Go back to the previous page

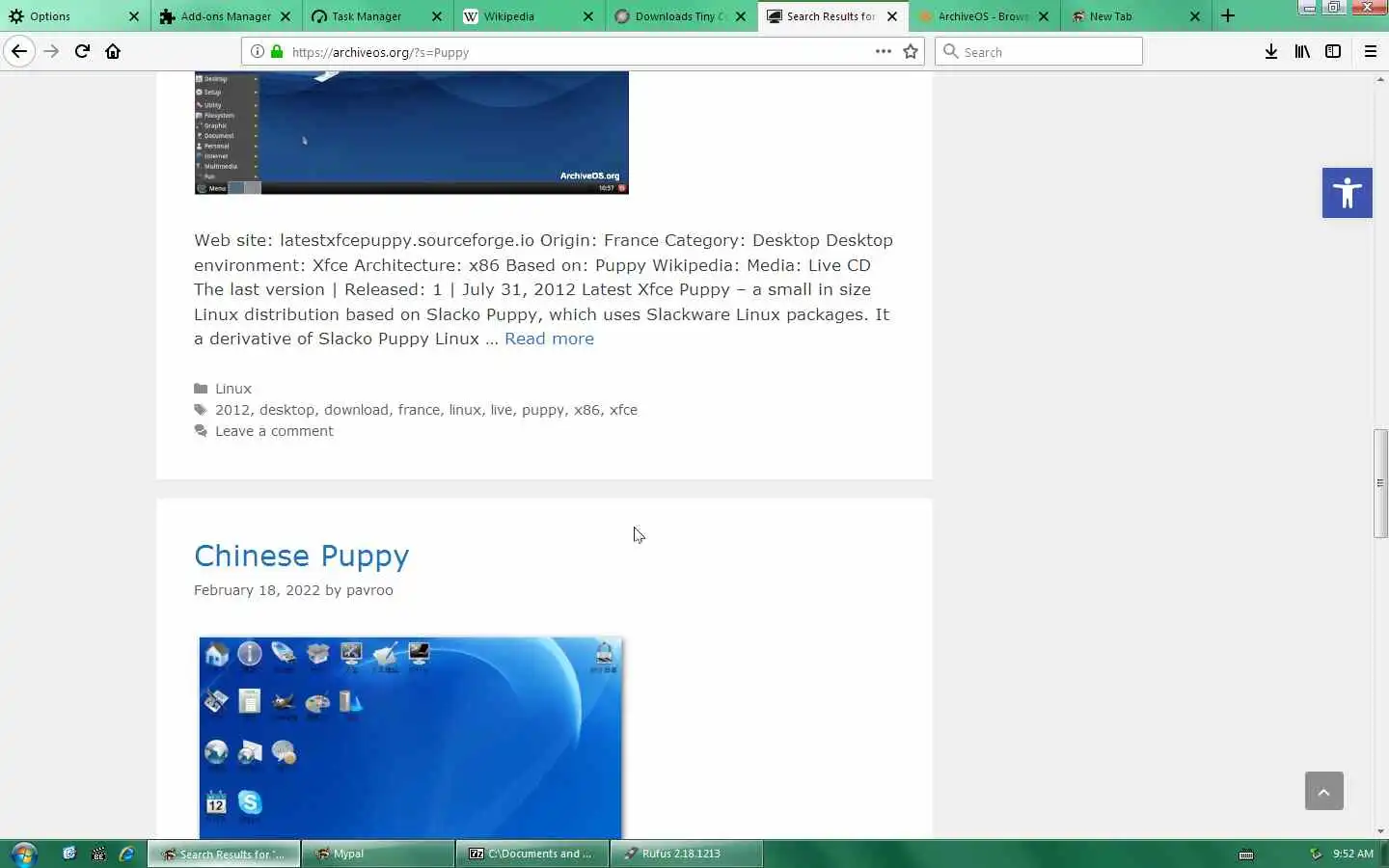[19, 51]
